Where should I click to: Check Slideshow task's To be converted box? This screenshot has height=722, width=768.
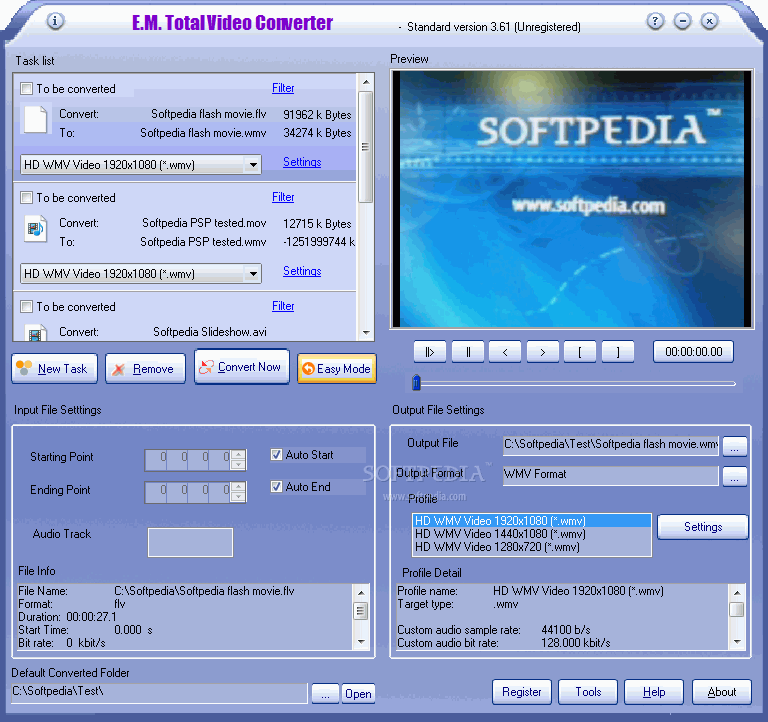coord(26,307)
